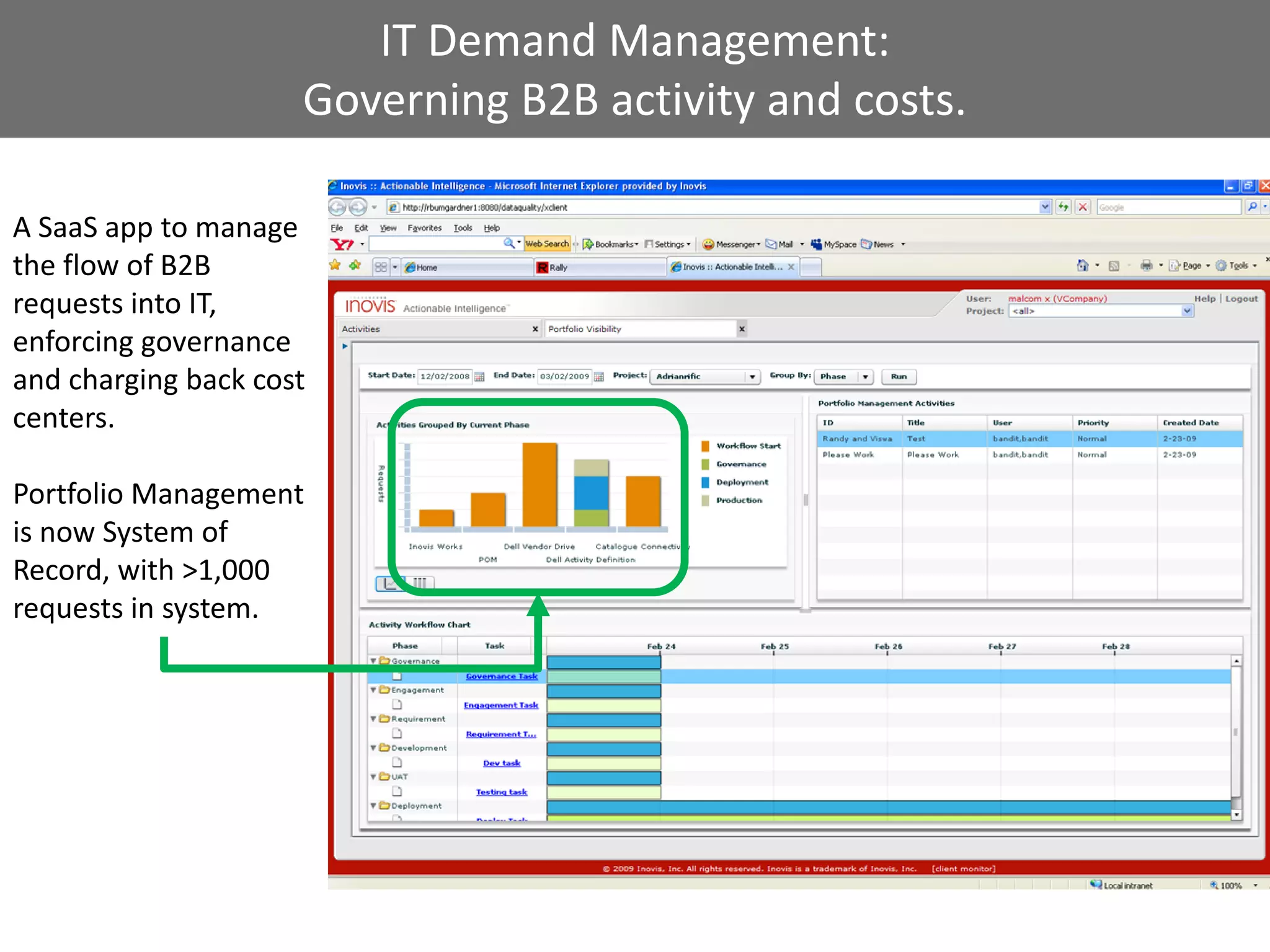Click the red Stop loading icon

[1083, 207]
